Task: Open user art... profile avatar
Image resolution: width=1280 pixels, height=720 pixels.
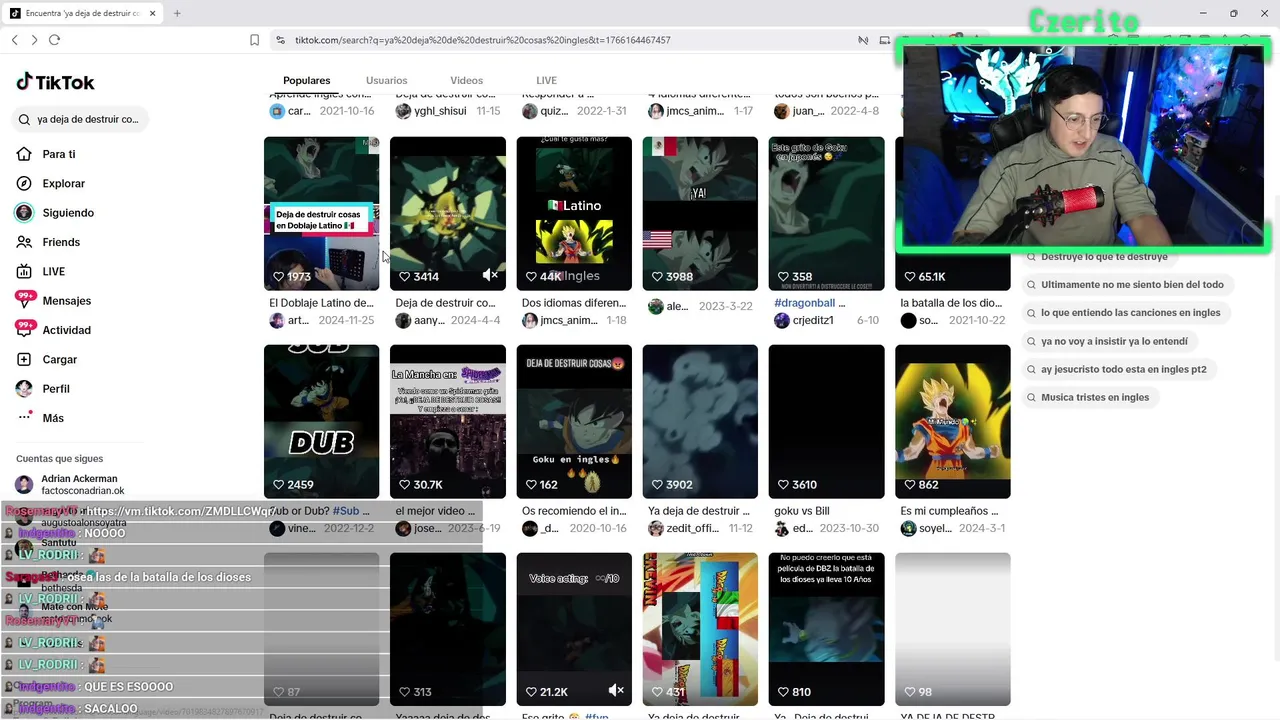Action: 277,320
